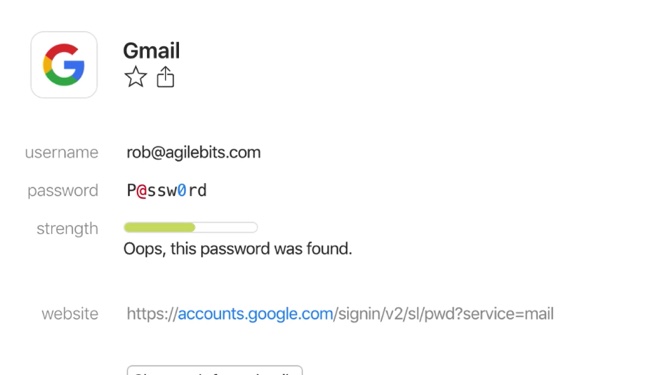Click the partially visible button at bottom
The image size is (650, 375).
click(215, 370)
